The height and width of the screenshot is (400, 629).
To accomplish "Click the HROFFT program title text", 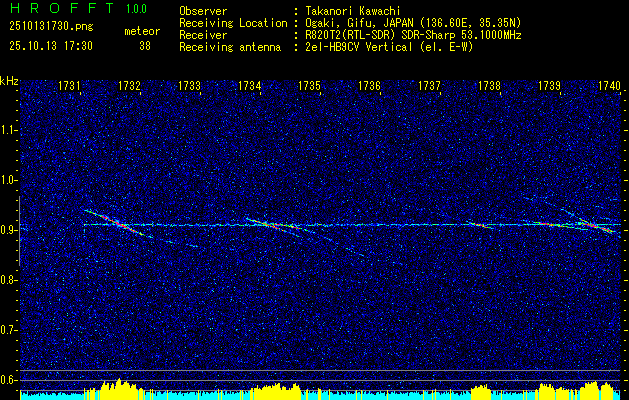I will tap(62, 8).
